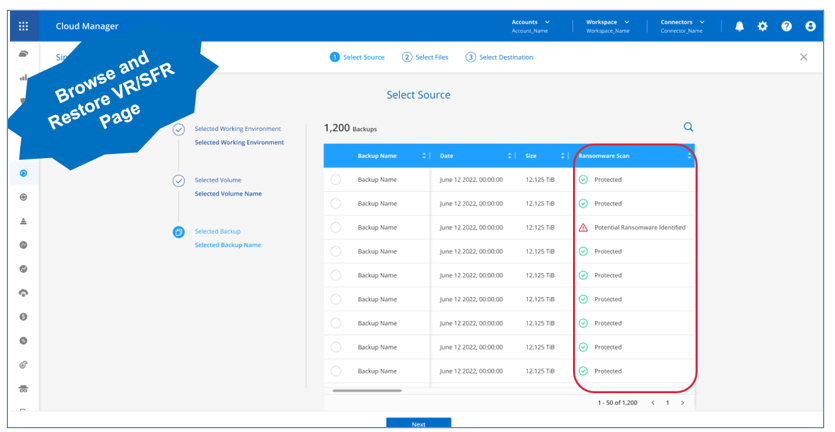Viewport: 835px width, 432px height.
Task: Go to the Select Files step
Action: coord(427,57)
